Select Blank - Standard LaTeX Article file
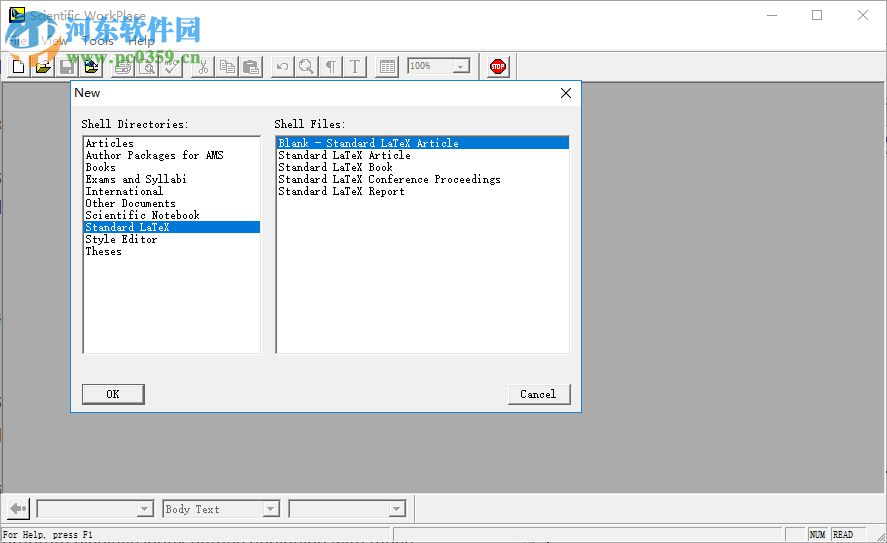The width and height of the screenshot is (887, 543). tap(423, 143)
